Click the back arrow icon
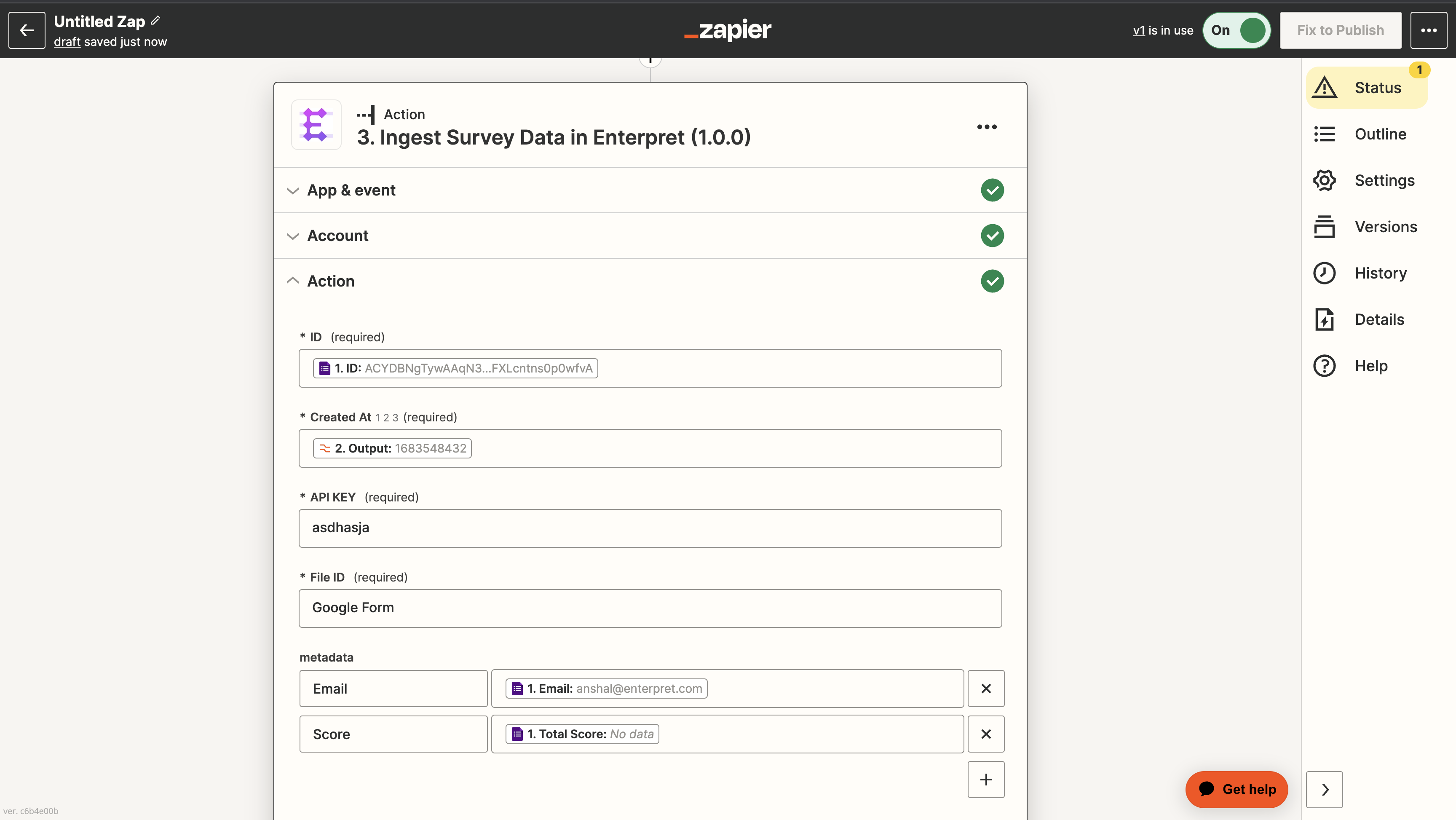The width and height of the screenshot is (1456, 820). point(27,30)
